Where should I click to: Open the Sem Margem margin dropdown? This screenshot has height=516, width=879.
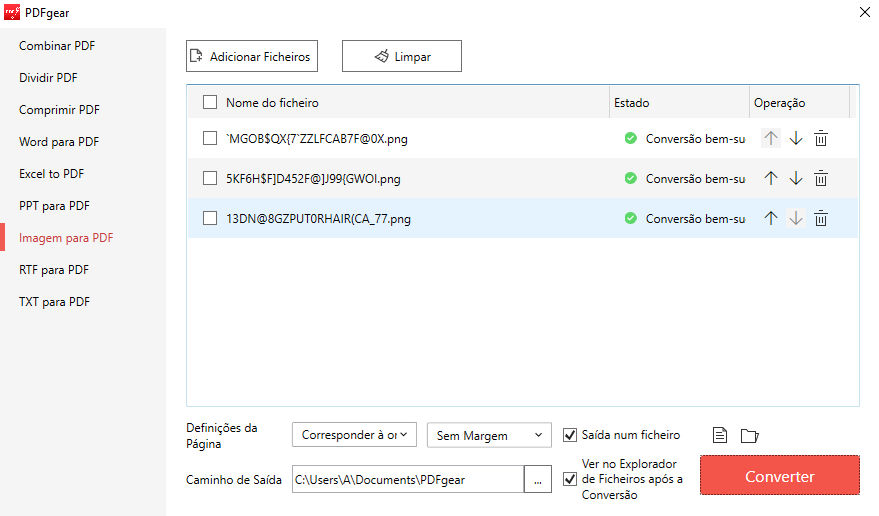pos(489,435)
